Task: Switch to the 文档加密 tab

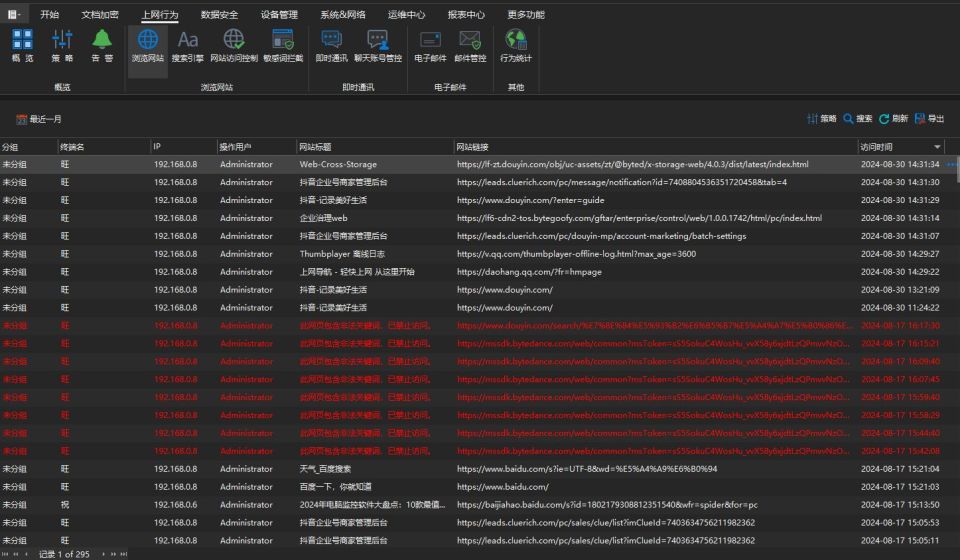Action: click(100, 14)
